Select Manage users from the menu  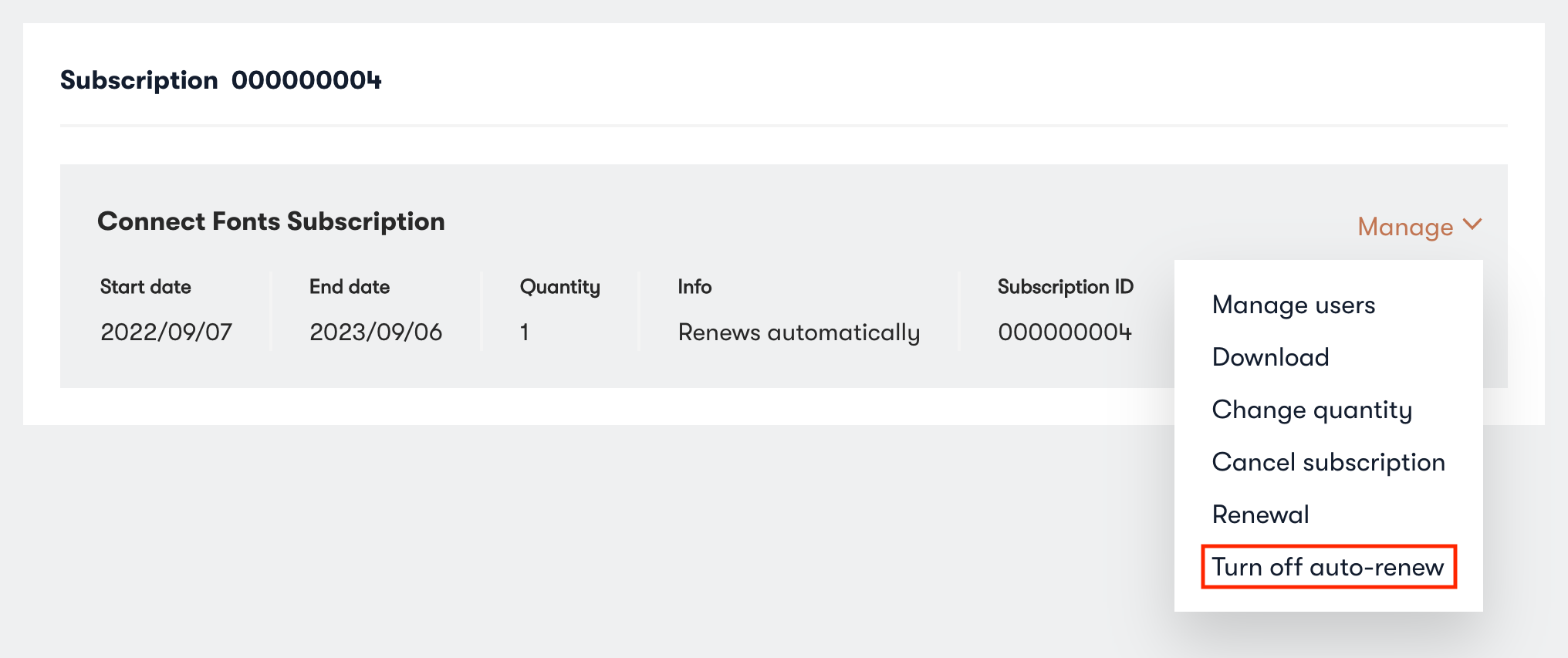click(x=1293, y=305)
